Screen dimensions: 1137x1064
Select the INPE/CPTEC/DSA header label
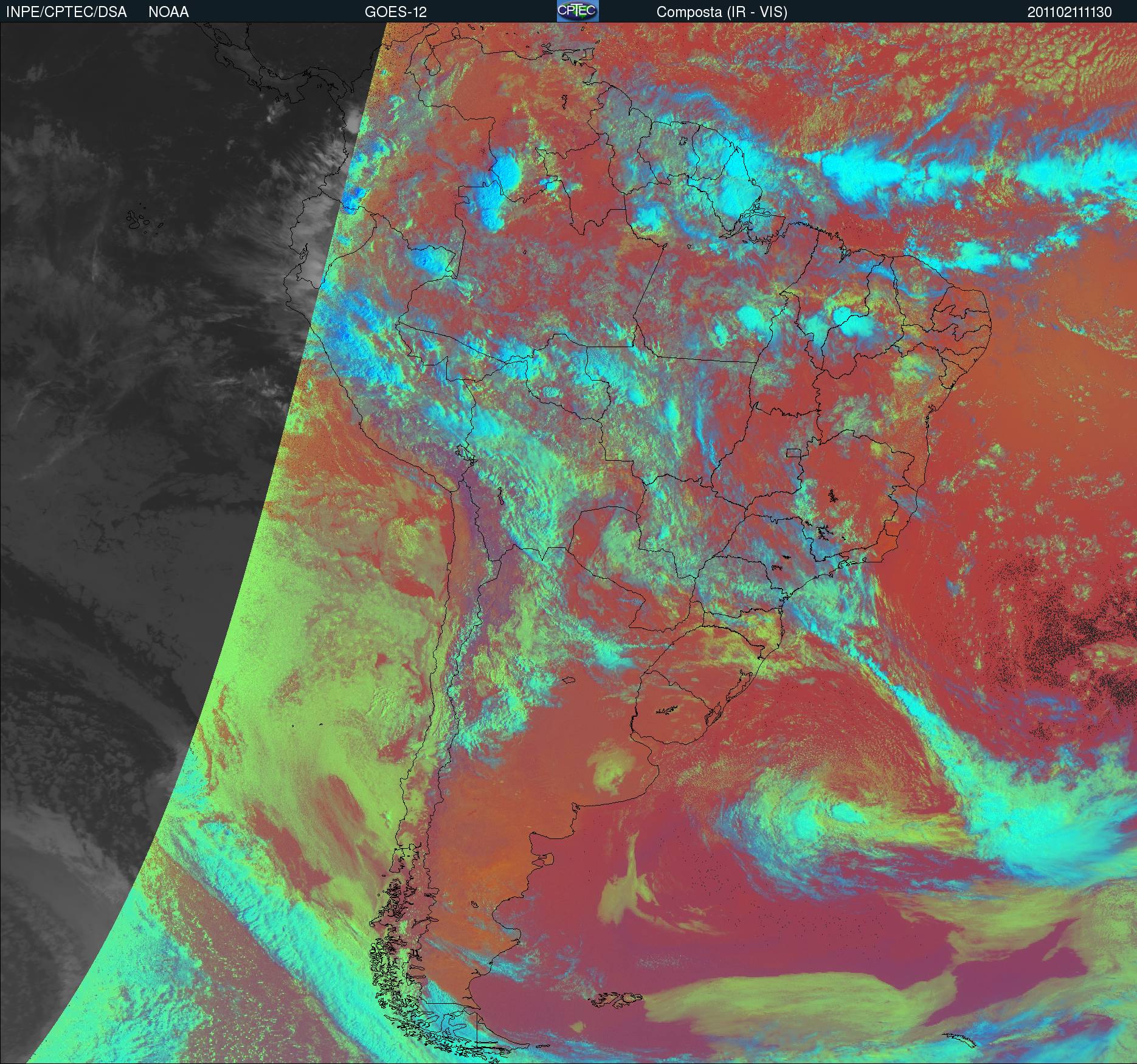click(x=66, y=12)
